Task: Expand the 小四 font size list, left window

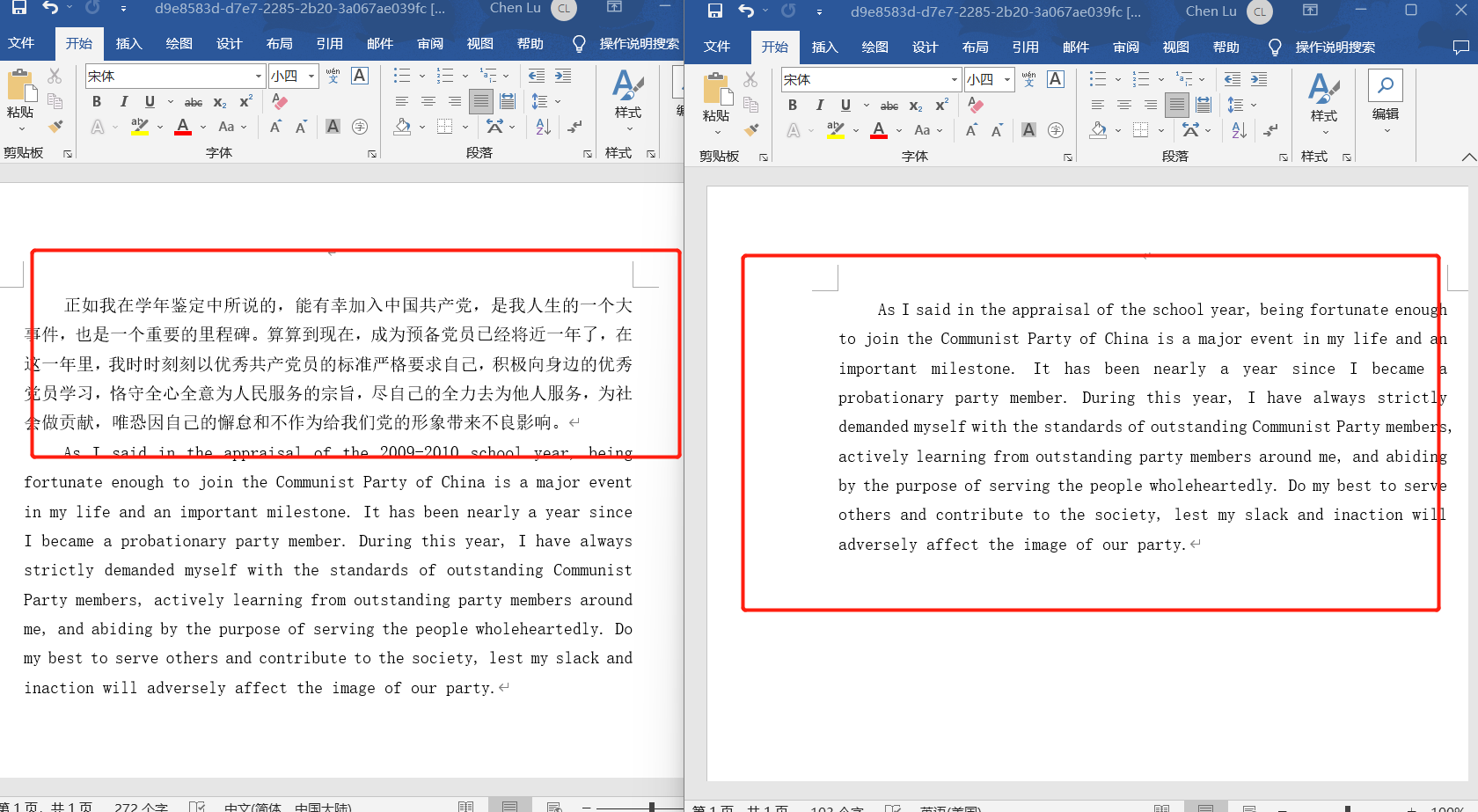Action: click(311, 77)
